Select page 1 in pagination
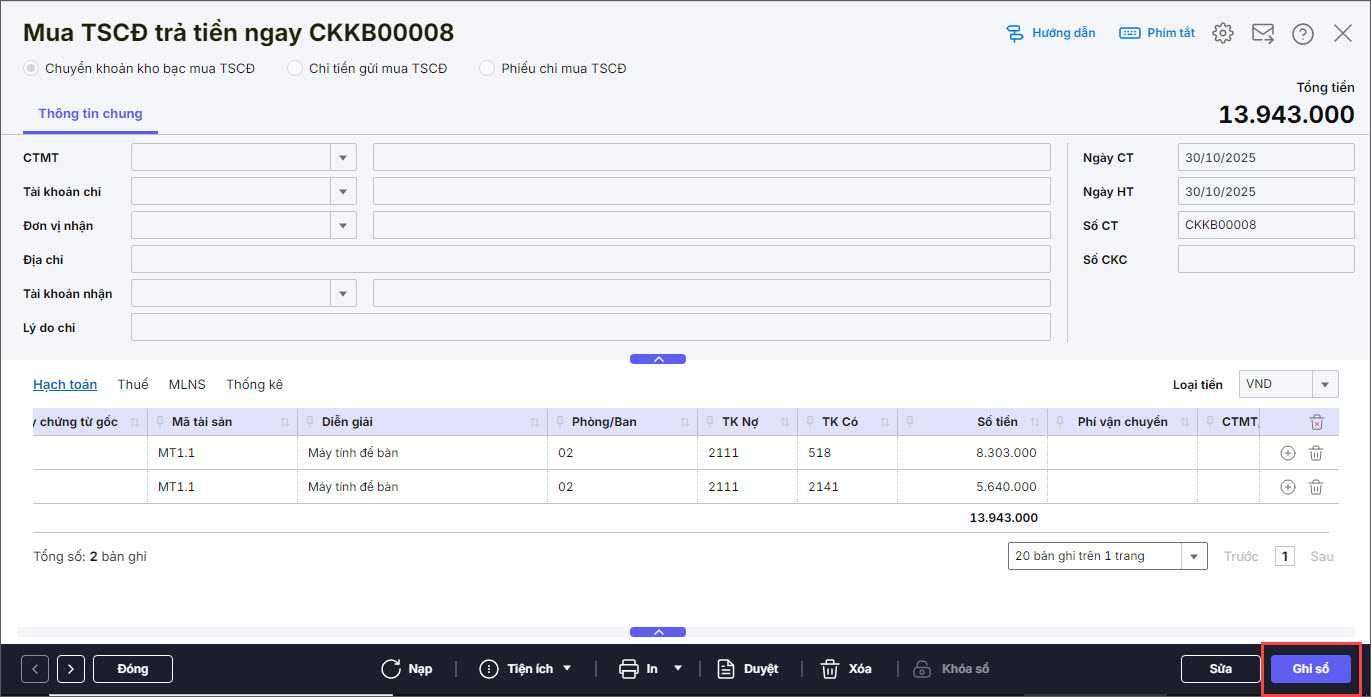 1285,556
